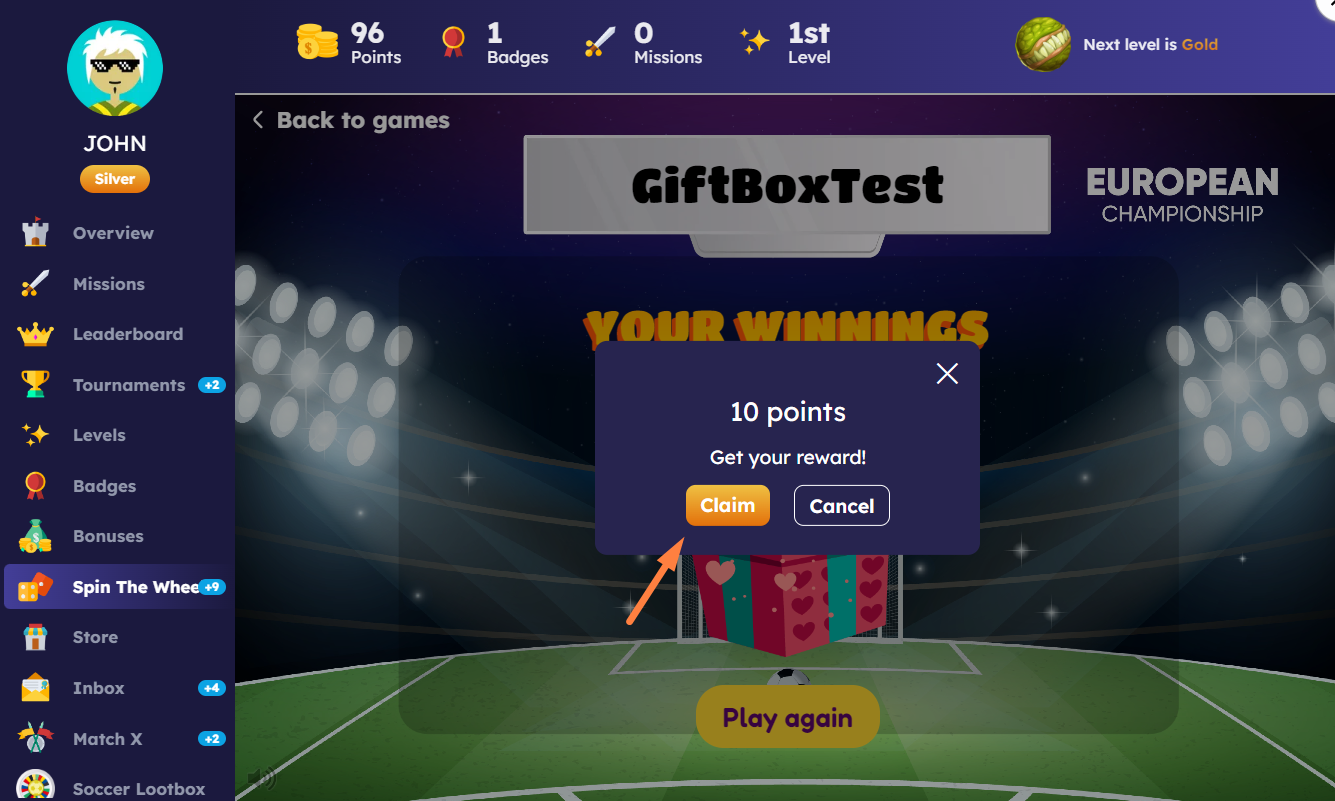Click the Levels sparkle icon in sidebar
This screenshot has width=1335, height=801.
[35, 435]
